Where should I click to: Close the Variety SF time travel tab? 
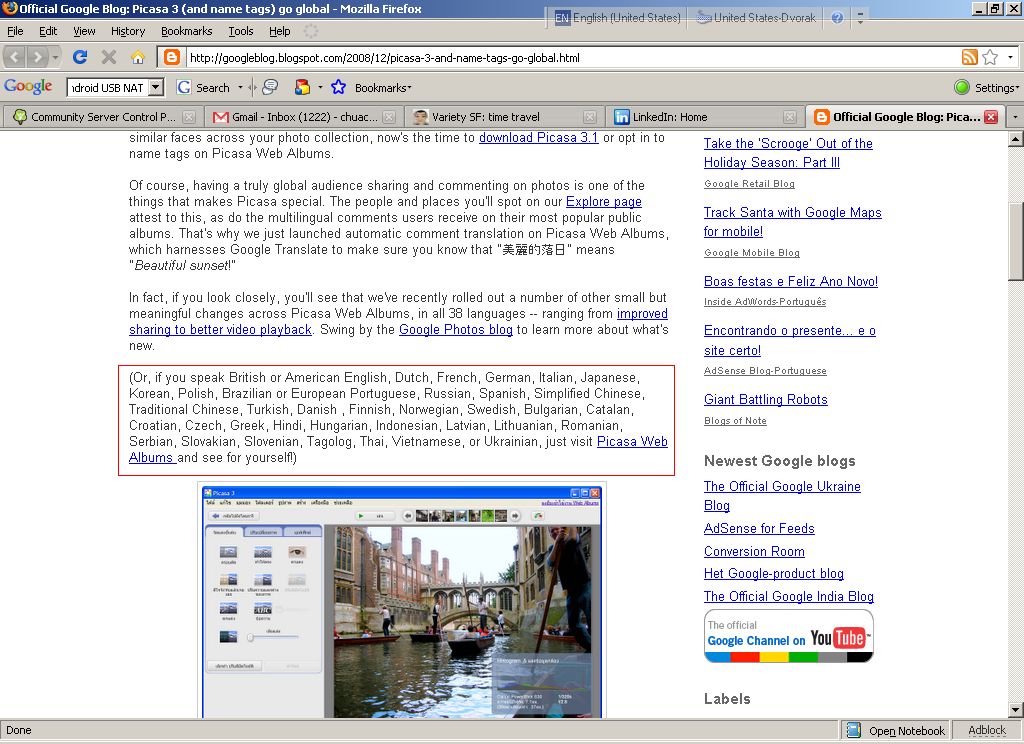click(x=590, y=117)
